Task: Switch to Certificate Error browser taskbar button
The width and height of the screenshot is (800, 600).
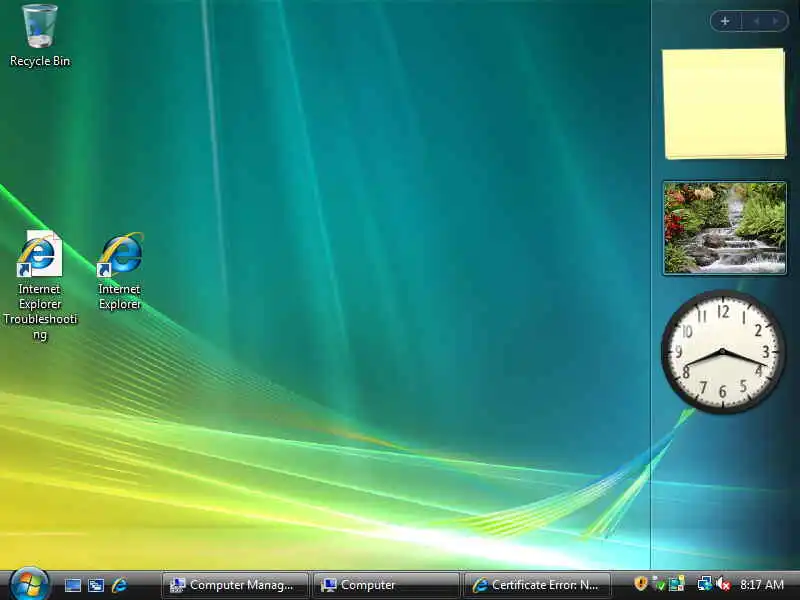Action: click(x=537, y=585)
